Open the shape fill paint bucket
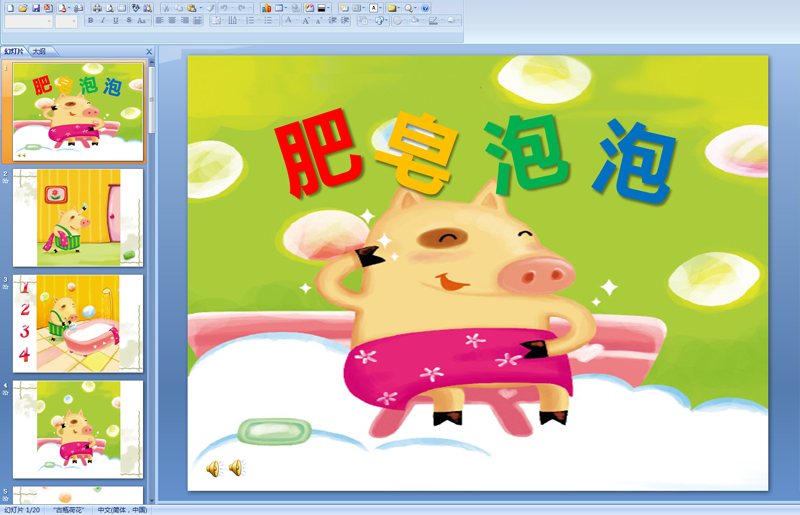The image size is (800, 515). coord(415,20)
